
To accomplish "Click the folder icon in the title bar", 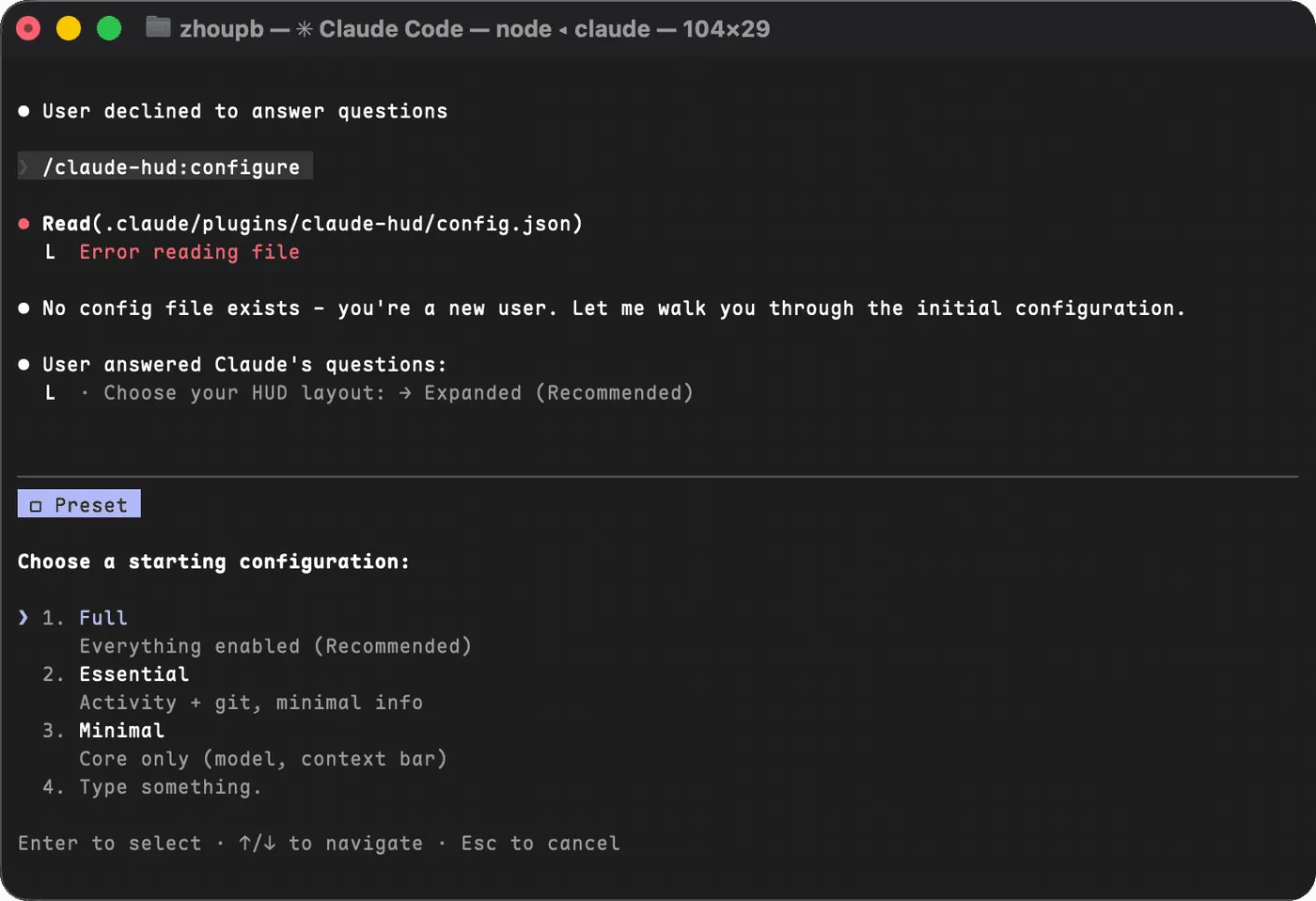I will tap(158, 28).
